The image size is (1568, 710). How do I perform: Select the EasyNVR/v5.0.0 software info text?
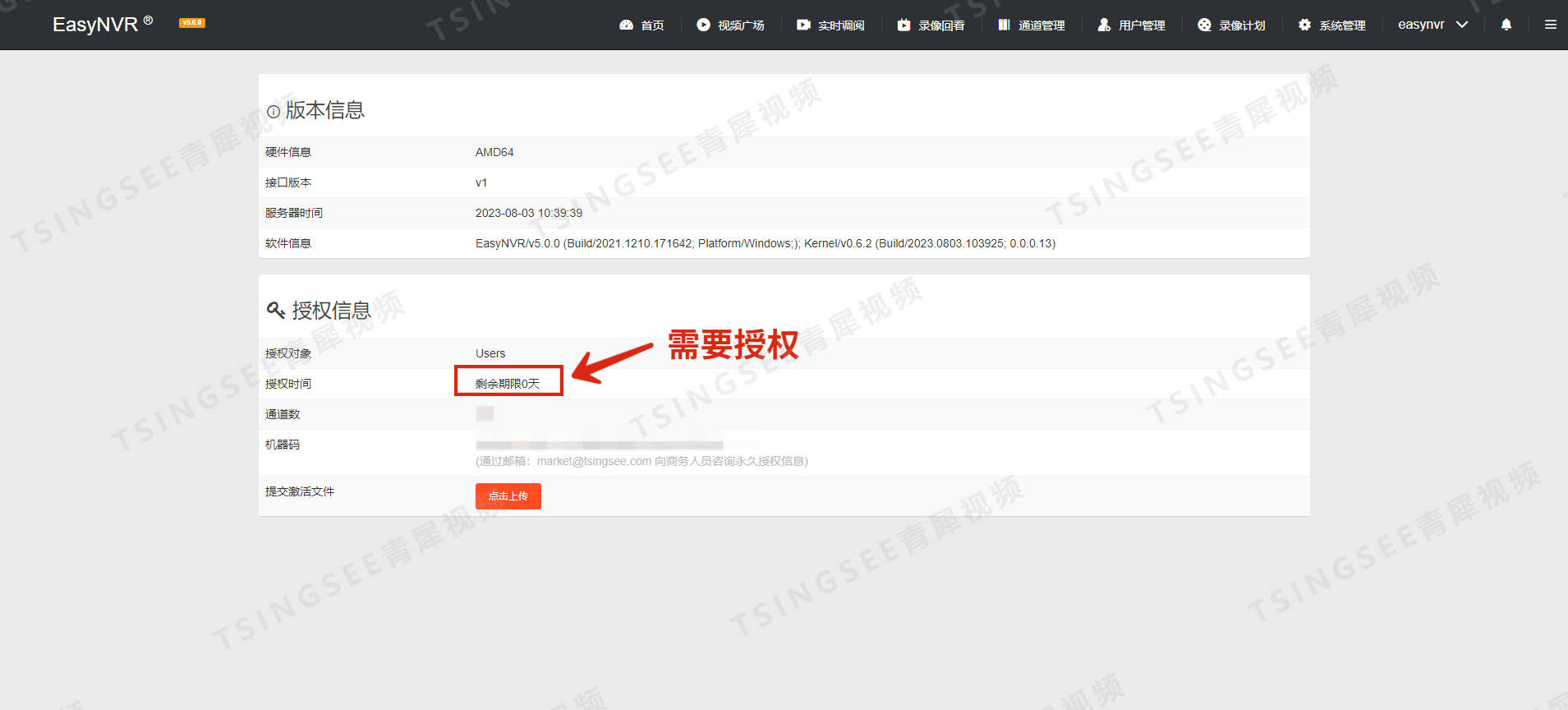(766, 243)
